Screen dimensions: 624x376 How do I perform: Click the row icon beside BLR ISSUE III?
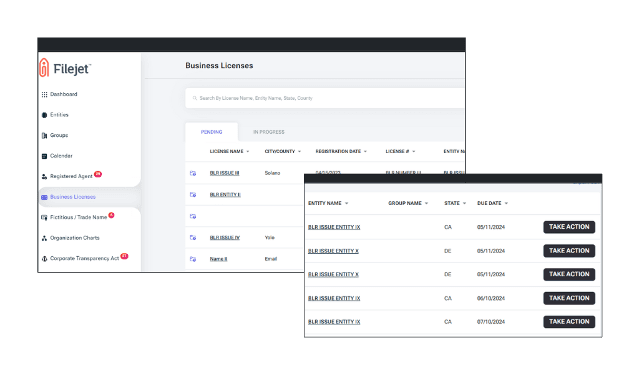click(193, 173)
